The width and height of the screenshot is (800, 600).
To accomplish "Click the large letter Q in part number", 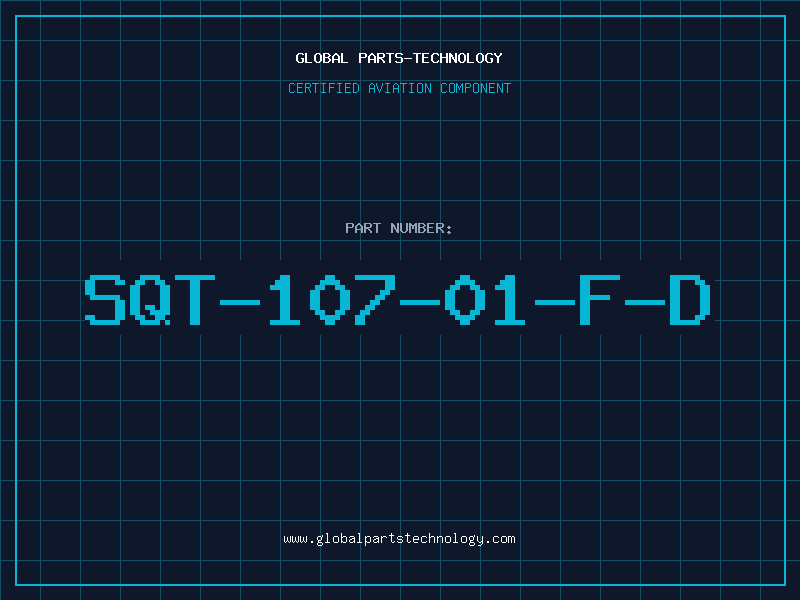I will coord(150,299).
